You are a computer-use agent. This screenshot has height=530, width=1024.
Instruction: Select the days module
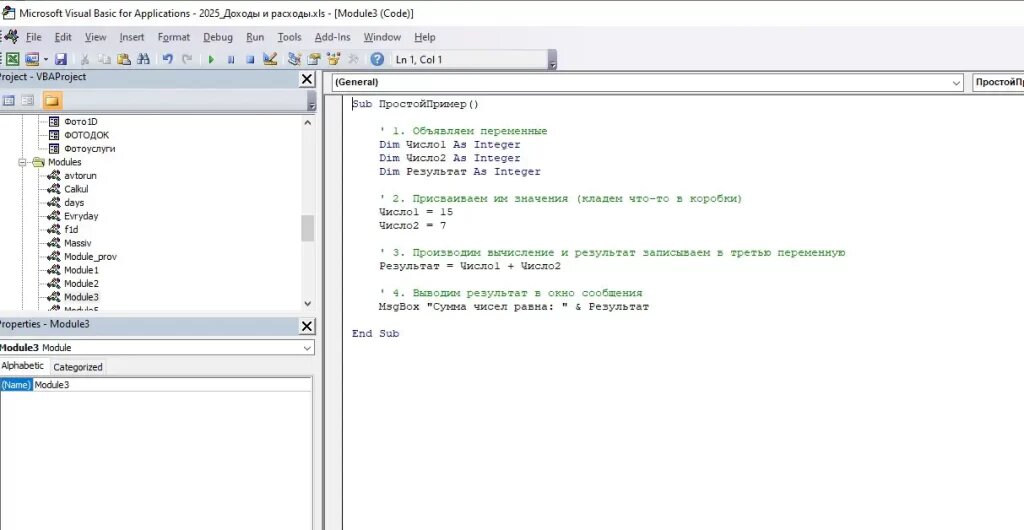[x=74, y=202]
